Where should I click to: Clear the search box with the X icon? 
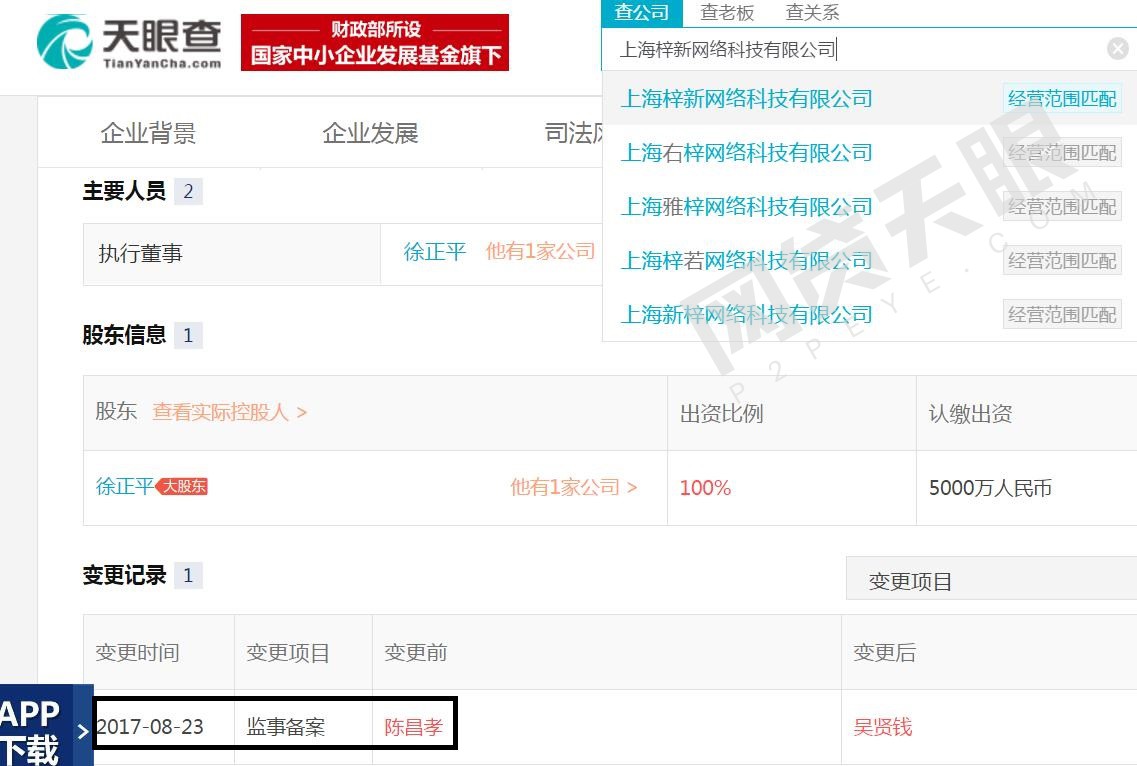point(1117,49)
